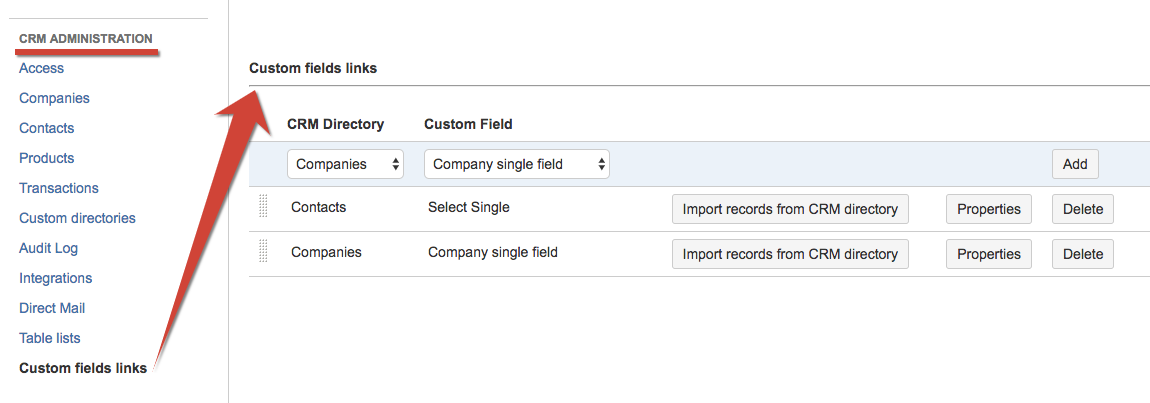This screenshot has width=1150, height=403.
Task: Import records for Contacts row
Action: [790, 209]
